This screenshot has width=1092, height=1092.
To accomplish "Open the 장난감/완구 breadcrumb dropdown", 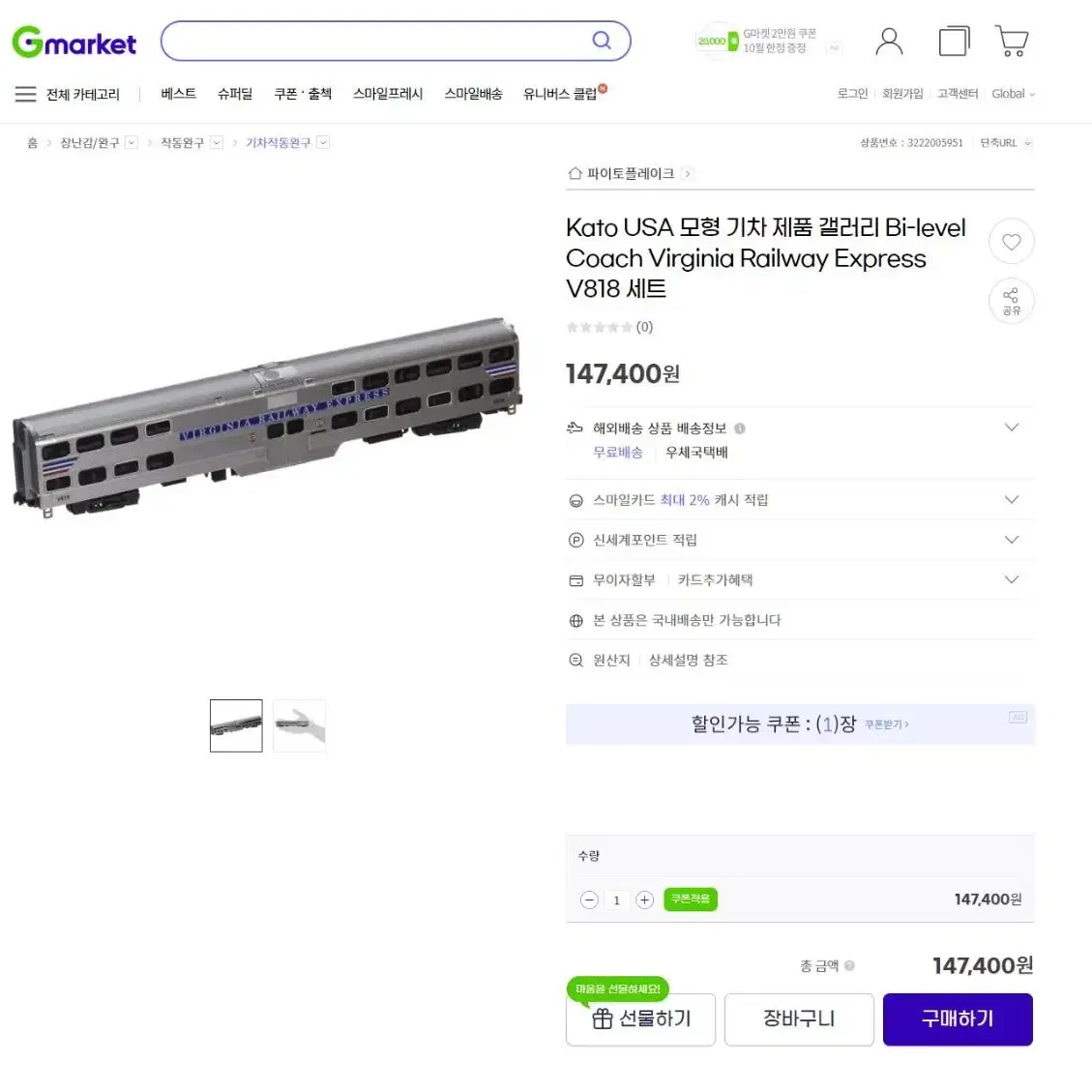I will point(131,143).
